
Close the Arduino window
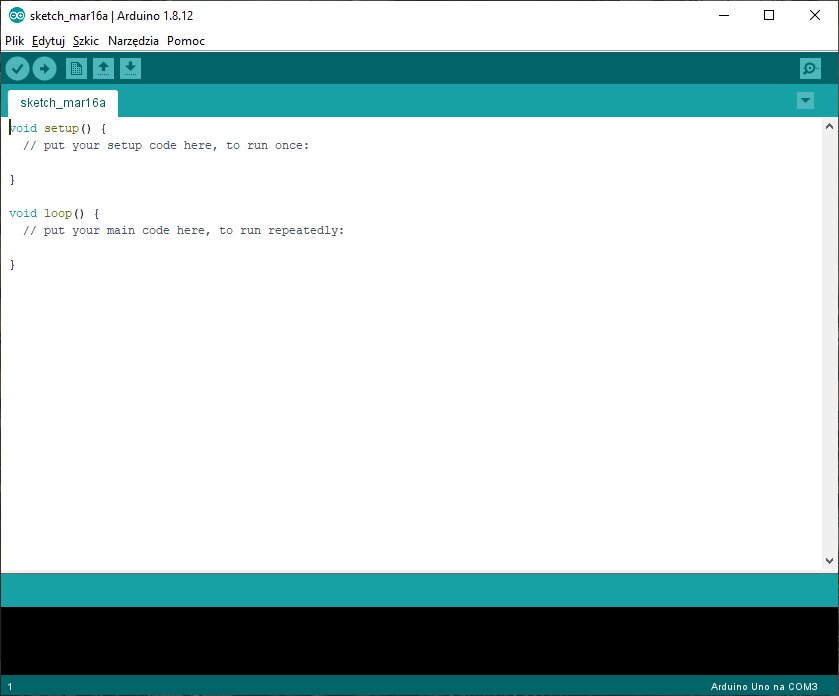pyautogui.click(x=814, y=16)
